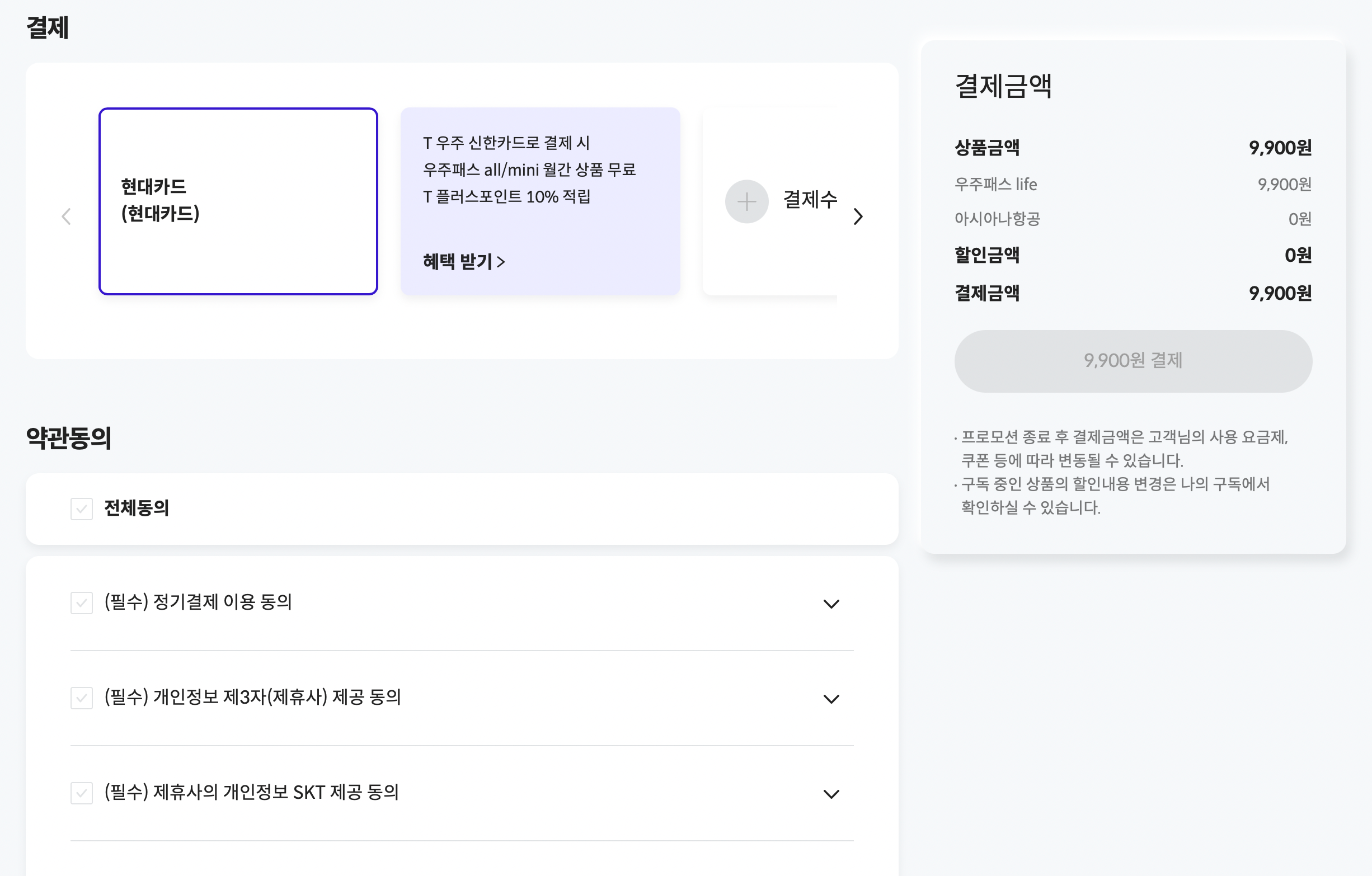Click the masked card number on 현대카드
The width and height of the screenshot is (1372, 876).
click(185, 260)
